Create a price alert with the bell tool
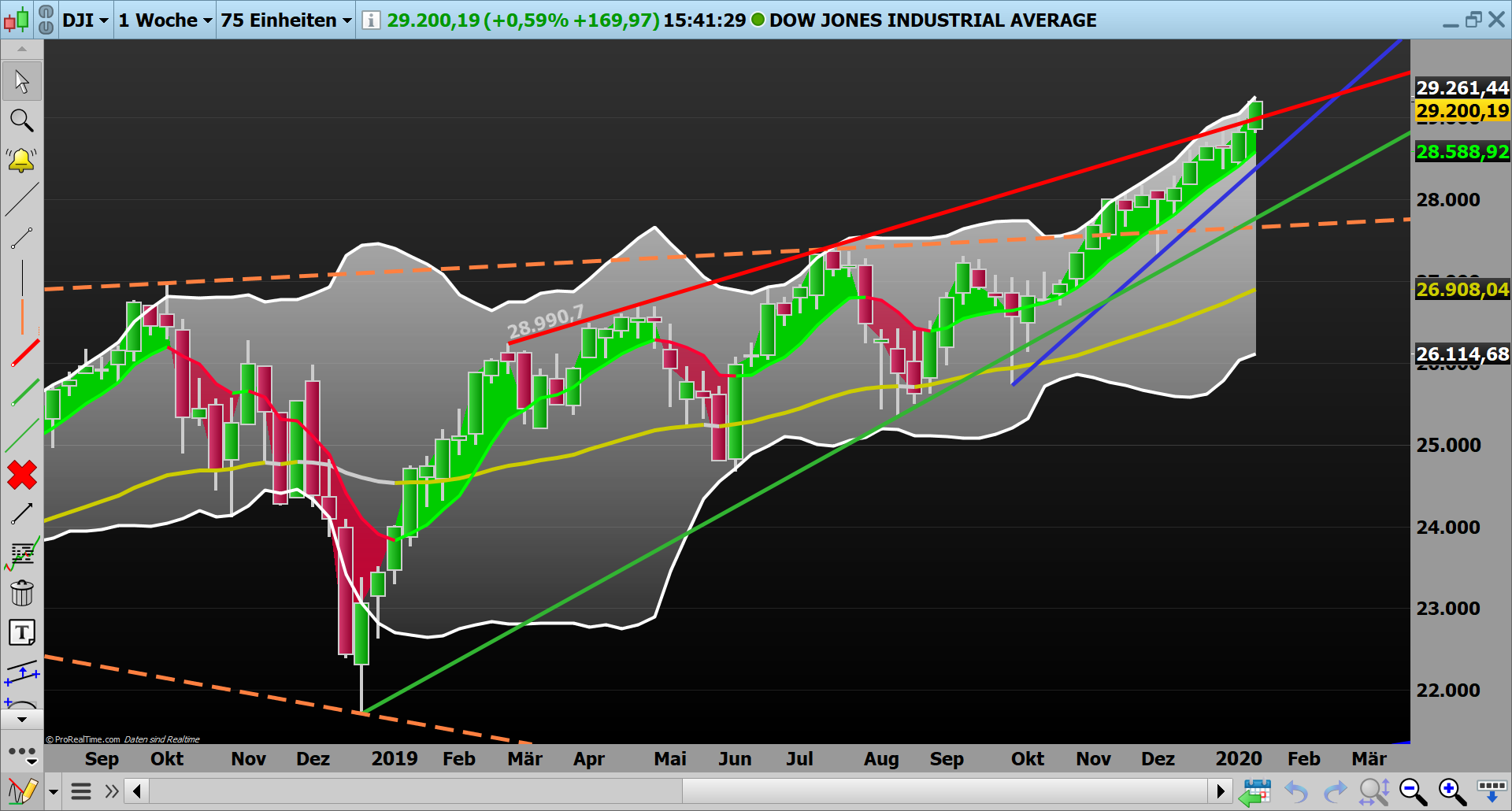This screenshot has height=811, width=1512. tap(22, 160)
